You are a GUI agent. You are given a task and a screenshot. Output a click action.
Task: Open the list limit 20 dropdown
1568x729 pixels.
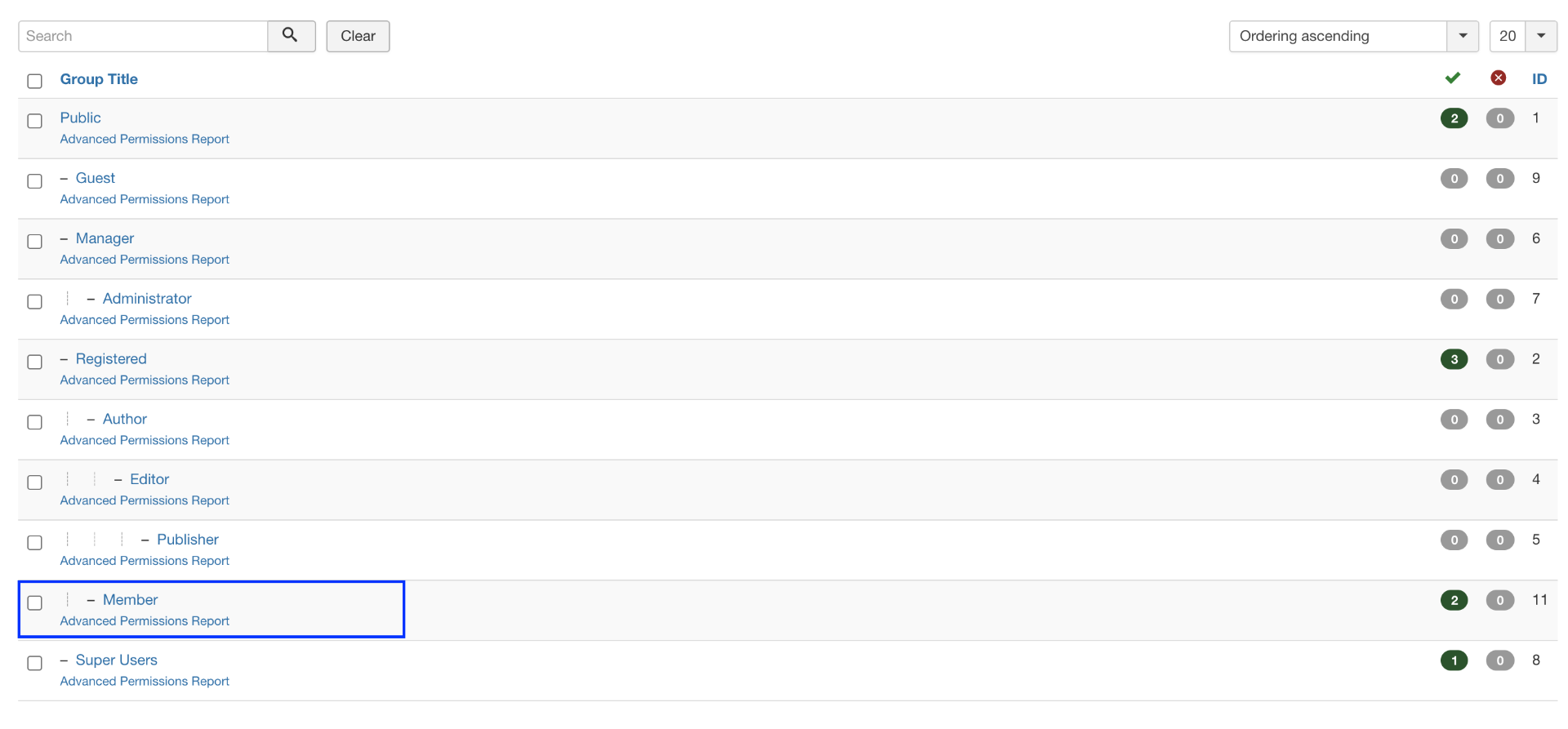1522,36
